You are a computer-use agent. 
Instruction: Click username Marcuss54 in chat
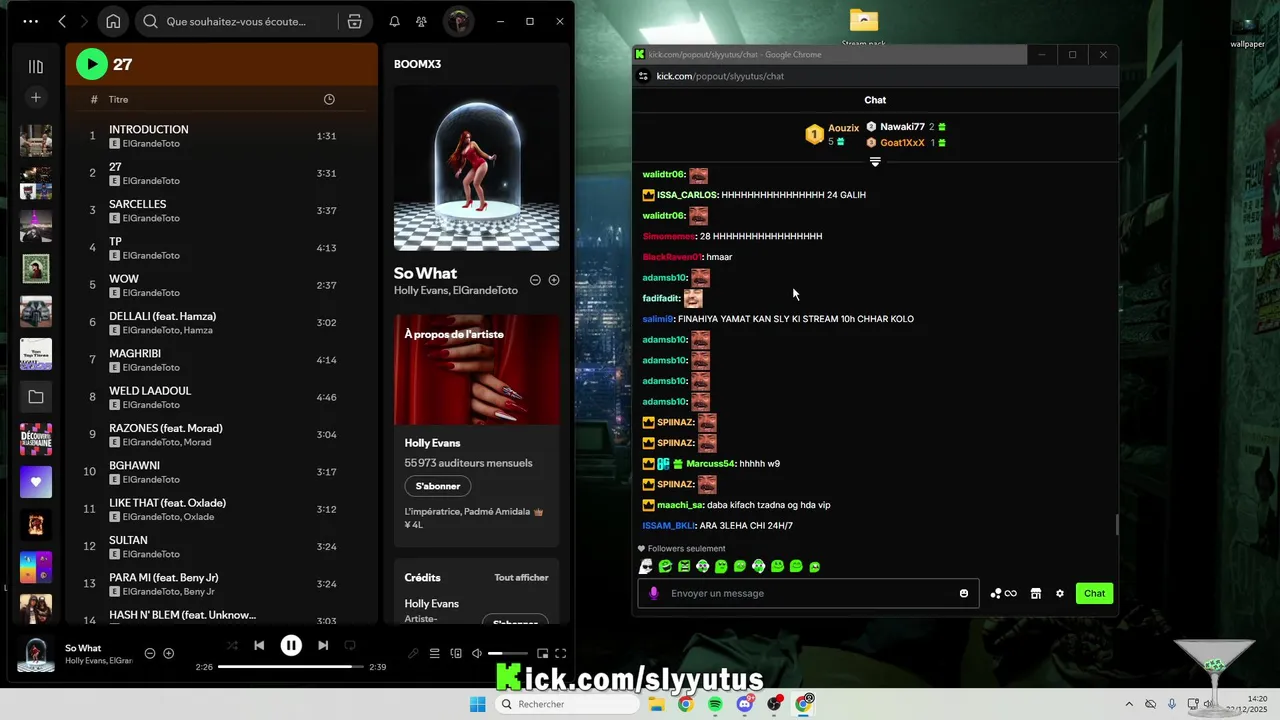coord(710,464)
